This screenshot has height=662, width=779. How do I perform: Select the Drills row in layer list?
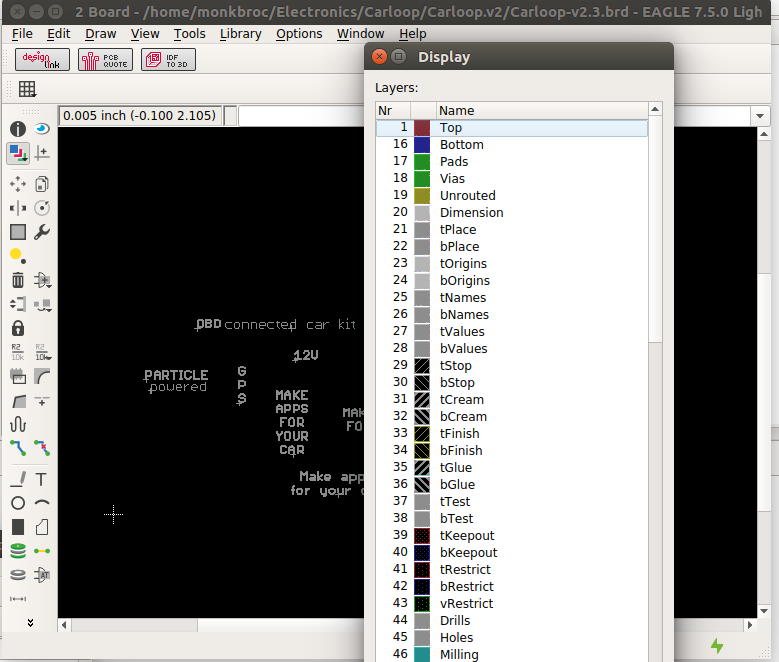click(x=512, y=621)
